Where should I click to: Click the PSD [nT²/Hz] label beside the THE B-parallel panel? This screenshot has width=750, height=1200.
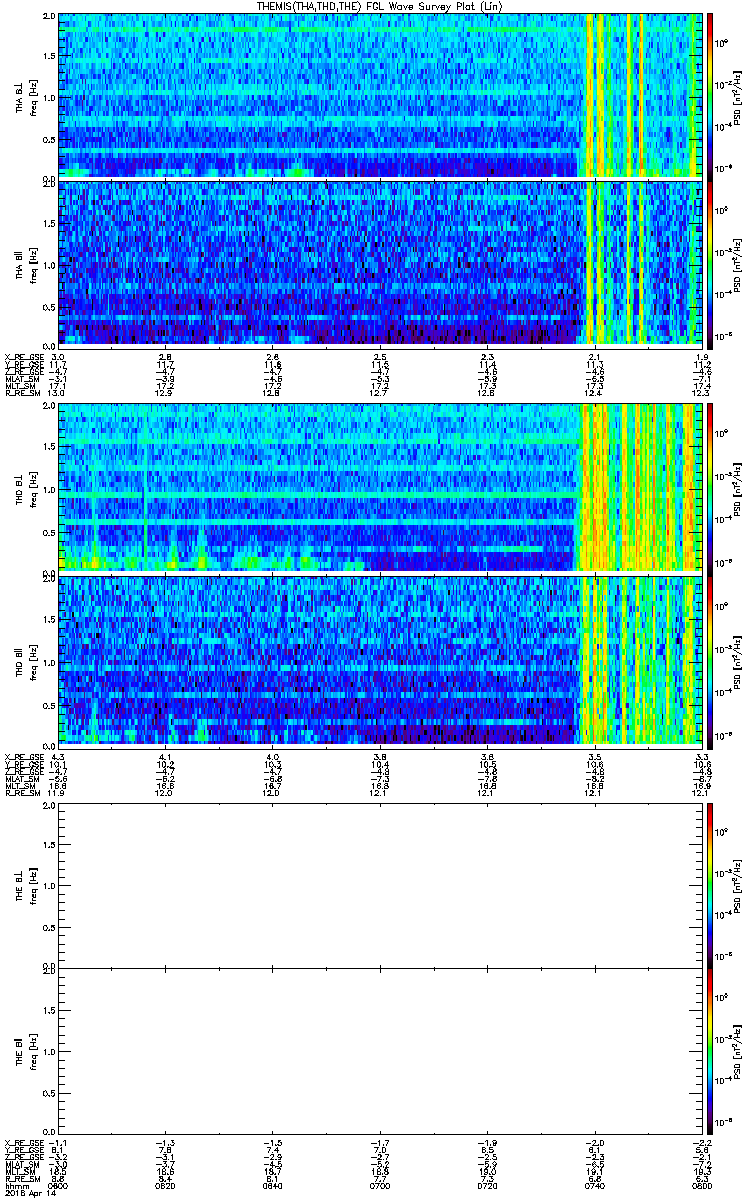[x=738, y=1052]
